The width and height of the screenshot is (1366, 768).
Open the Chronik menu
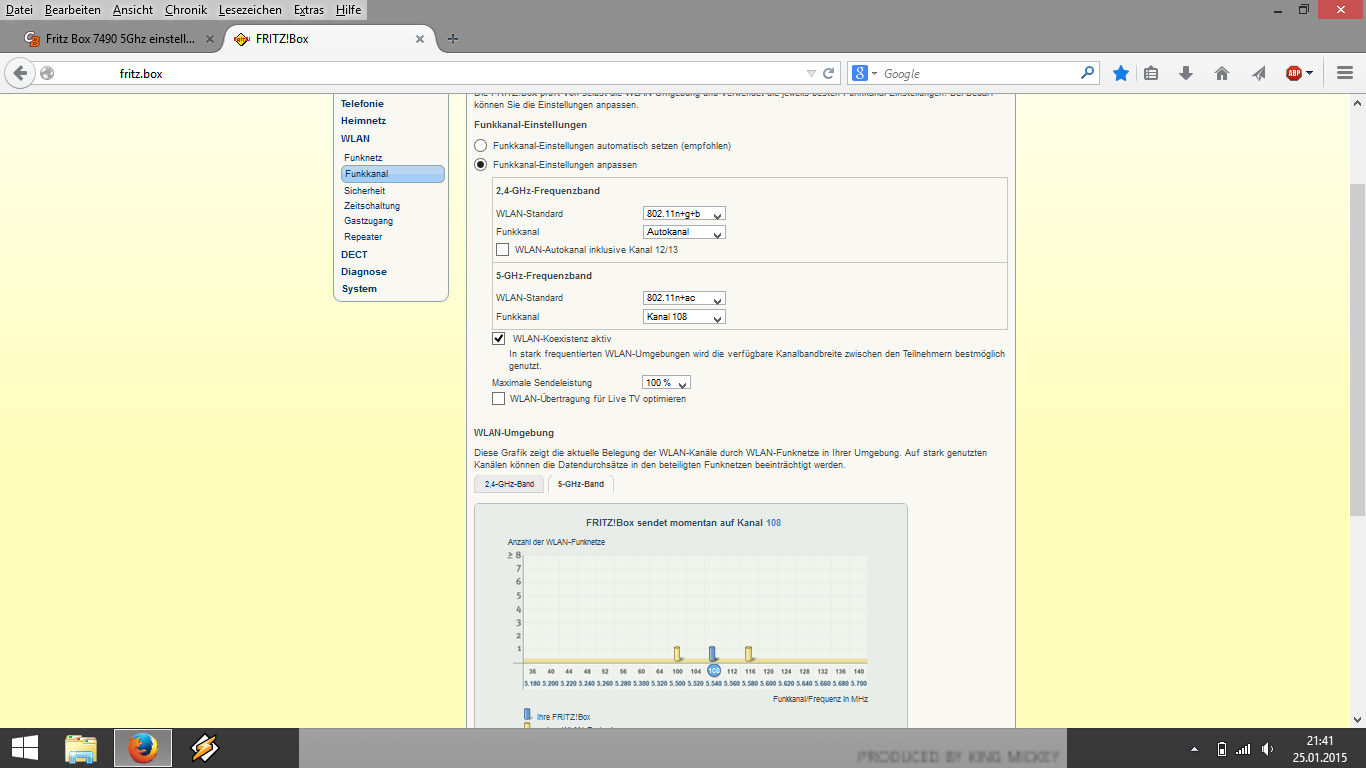pos(186,9)
